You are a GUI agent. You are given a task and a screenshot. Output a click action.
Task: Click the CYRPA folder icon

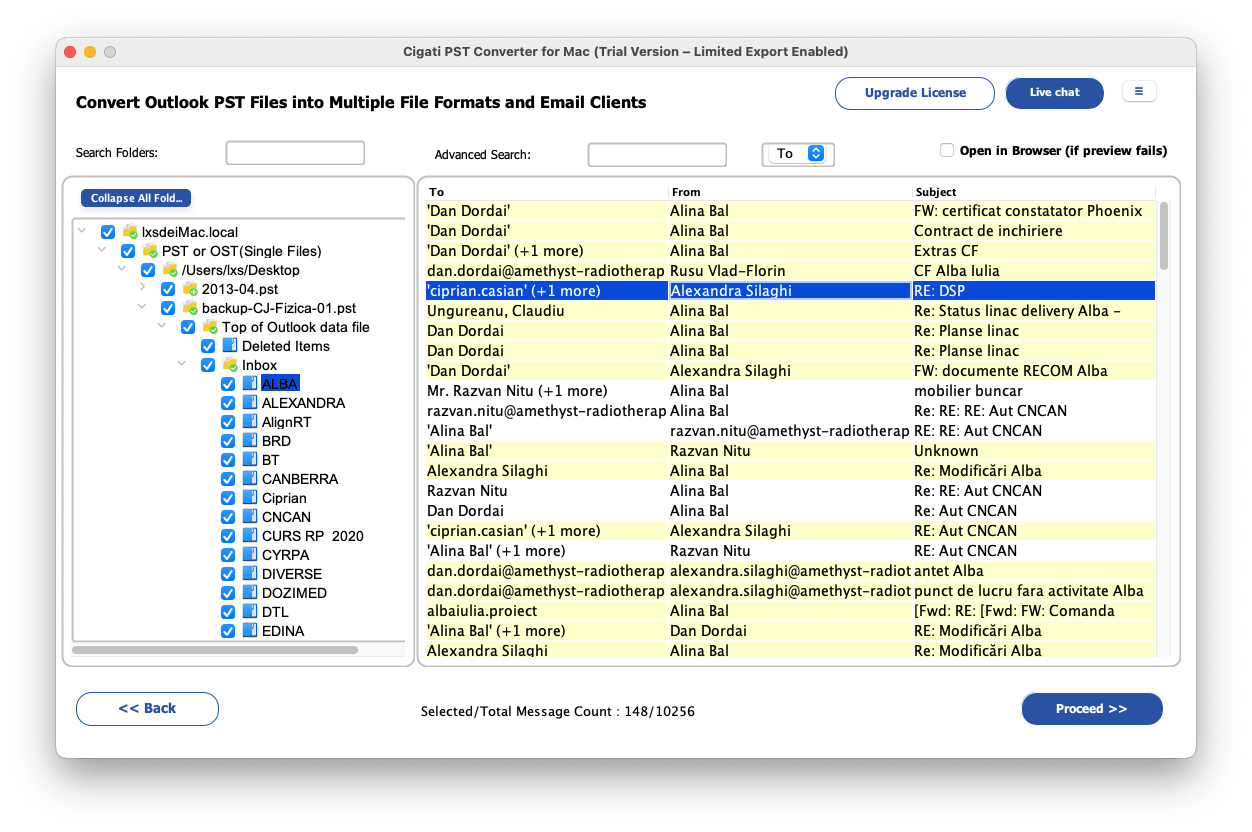point(250,555)
